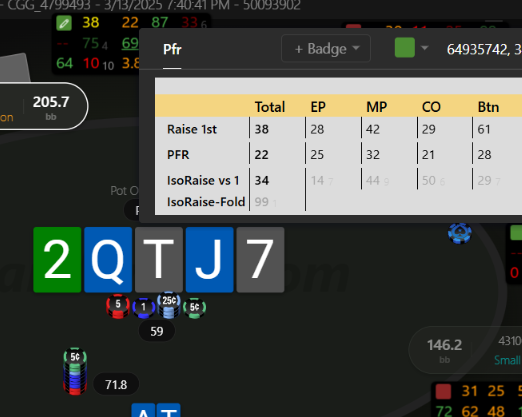Open the + Badge dropdown
522x417 pixels.
(x=326, y=49)
